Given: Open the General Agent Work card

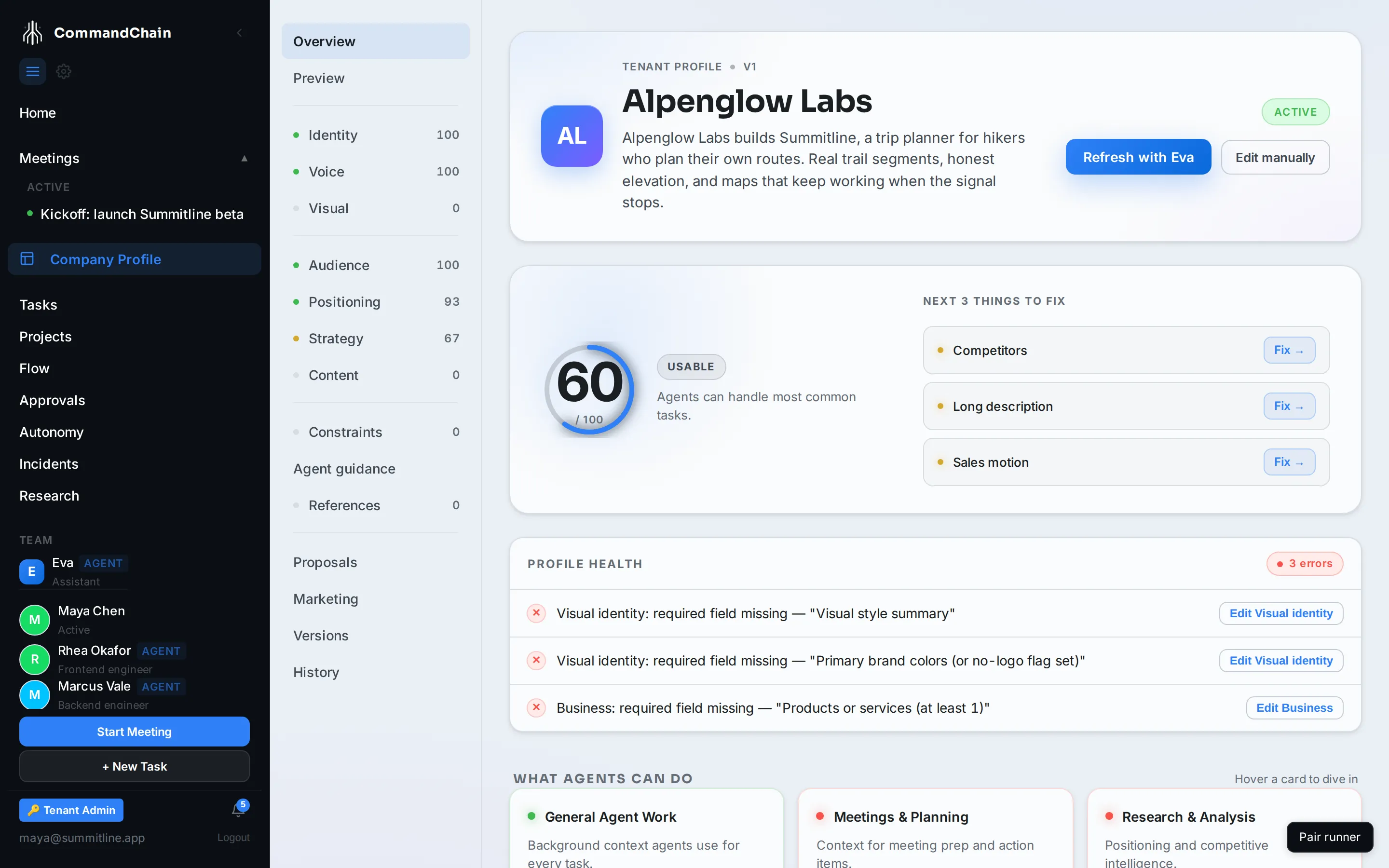Looking at the screenshot, I should click(647, 829).
